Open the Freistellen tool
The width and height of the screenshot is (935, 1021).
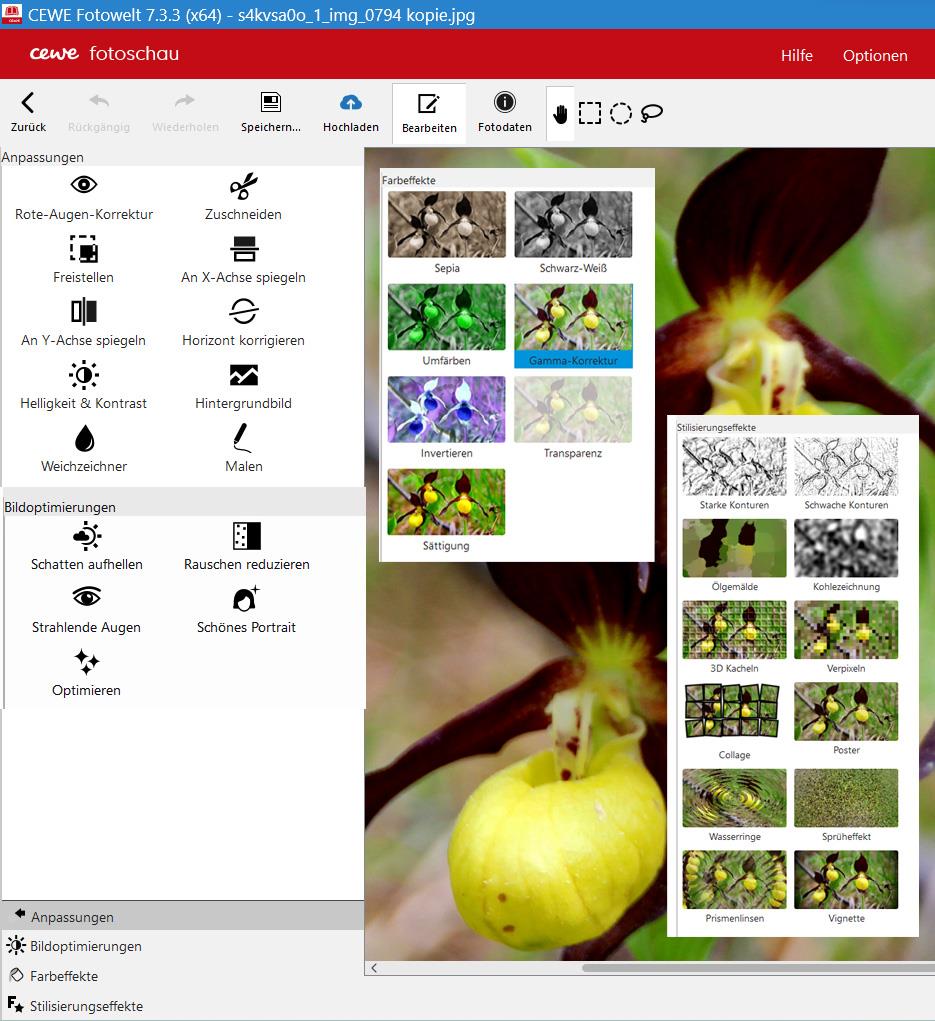(83, 260)
